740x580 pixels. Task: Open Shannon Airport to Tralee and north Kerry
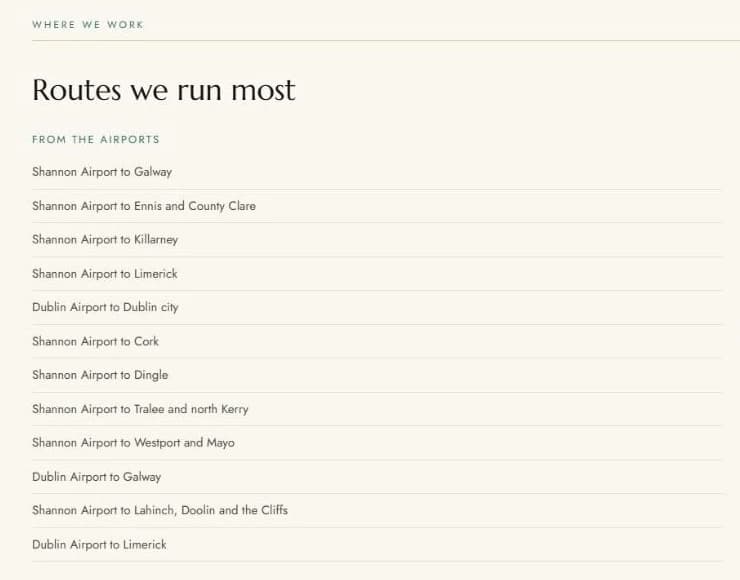coord(140,409)
